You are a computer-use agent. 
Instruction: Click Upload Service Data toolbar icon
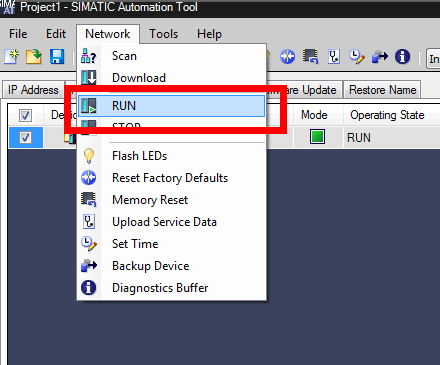334,56
